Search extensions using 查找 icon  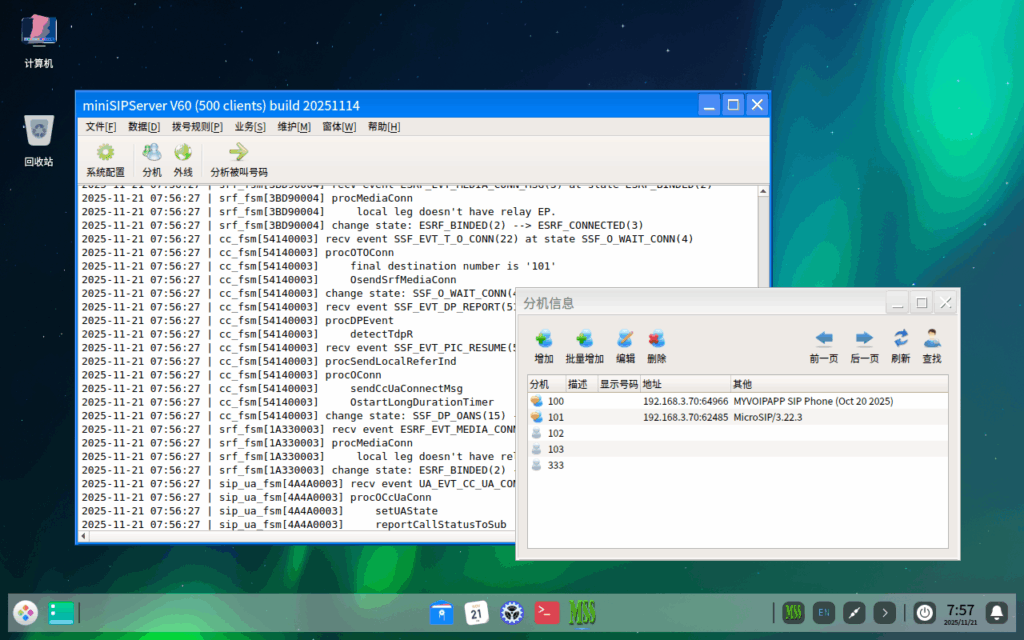(x=932, y=345)
